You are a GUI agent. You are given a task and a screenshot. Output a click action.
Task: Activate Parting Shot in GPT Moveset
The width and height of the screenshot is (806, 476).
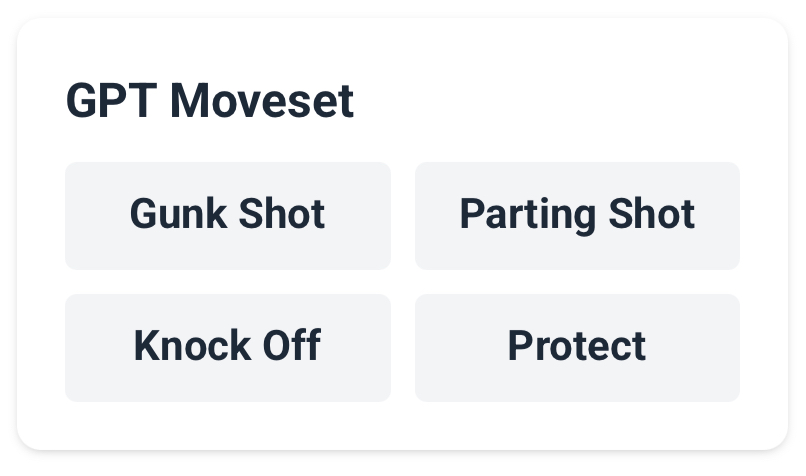577,216
